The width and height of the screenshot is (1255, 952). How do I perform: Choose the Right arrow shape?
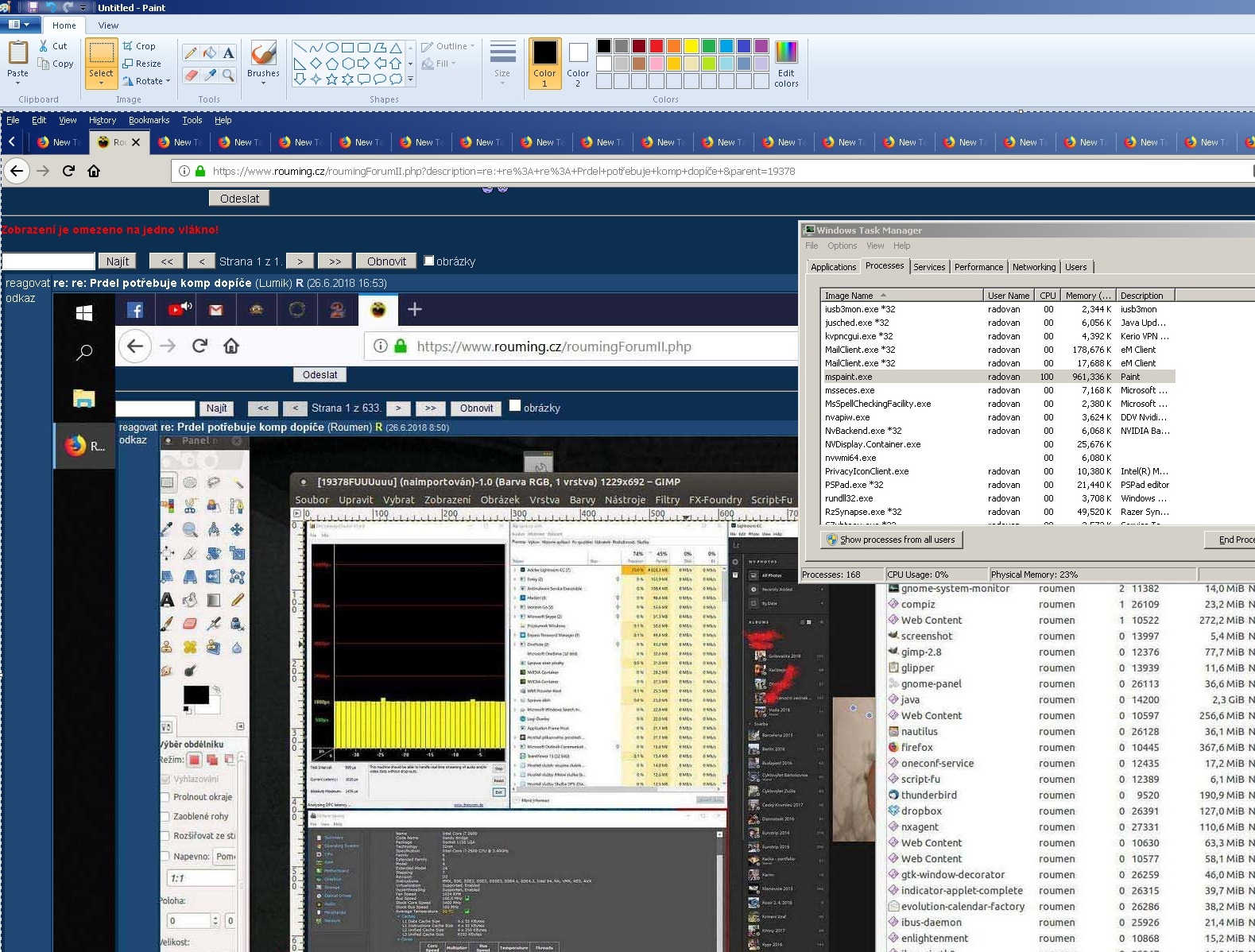(x=364, y=64)
